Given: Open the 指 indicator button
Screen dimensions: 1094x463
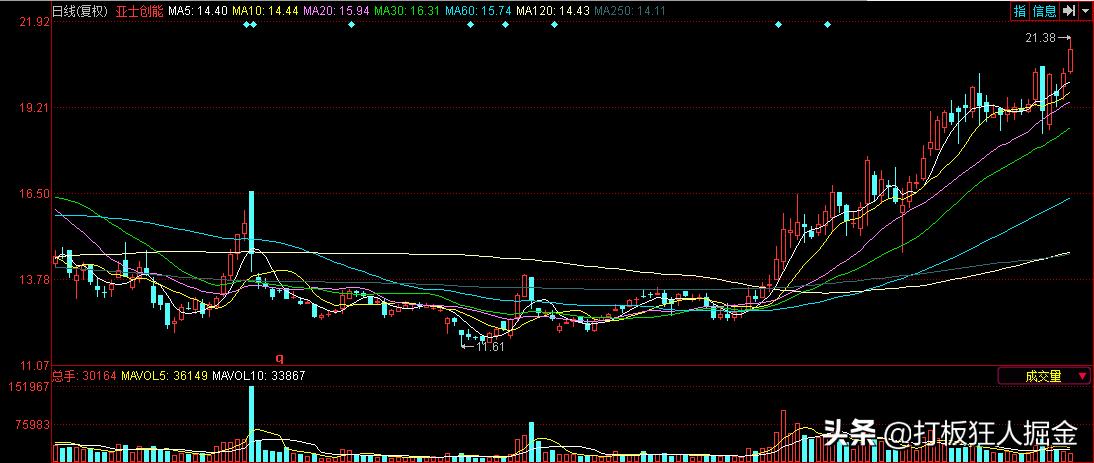Looking at the screenshot, I should tap(1020, 10).
